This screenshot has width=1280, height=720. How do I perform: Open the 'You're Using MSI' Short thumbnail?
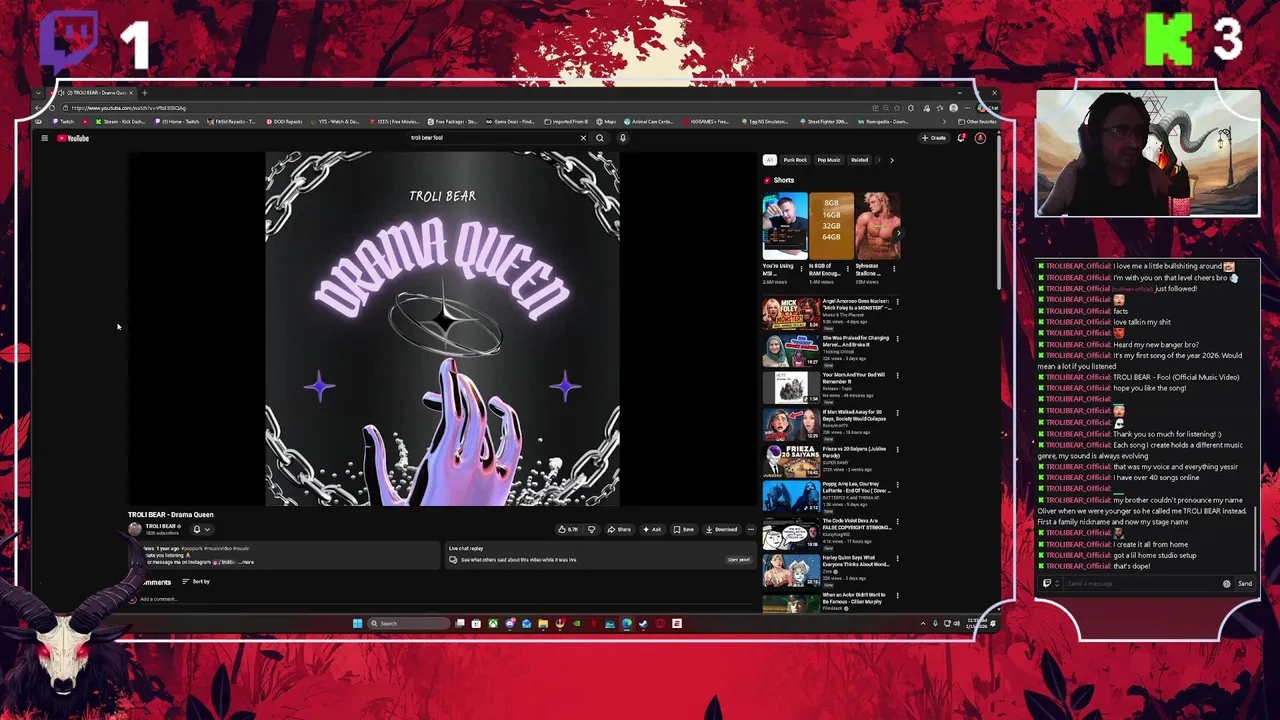point(784,226)
